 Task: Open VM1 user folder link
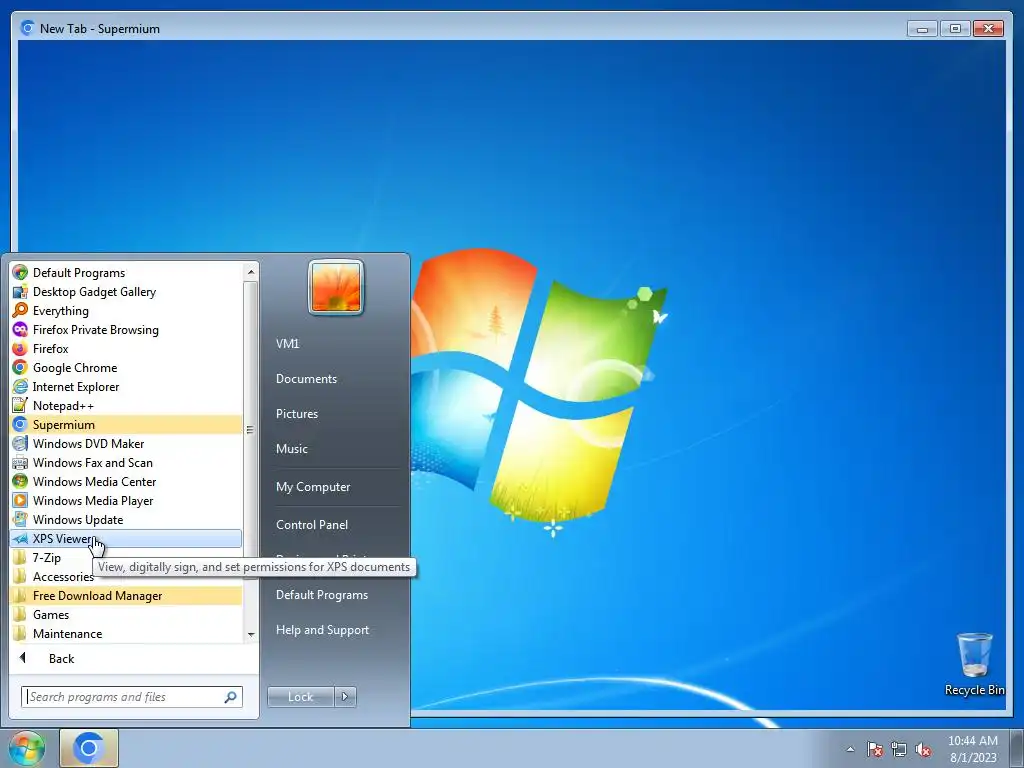(287, 344)
